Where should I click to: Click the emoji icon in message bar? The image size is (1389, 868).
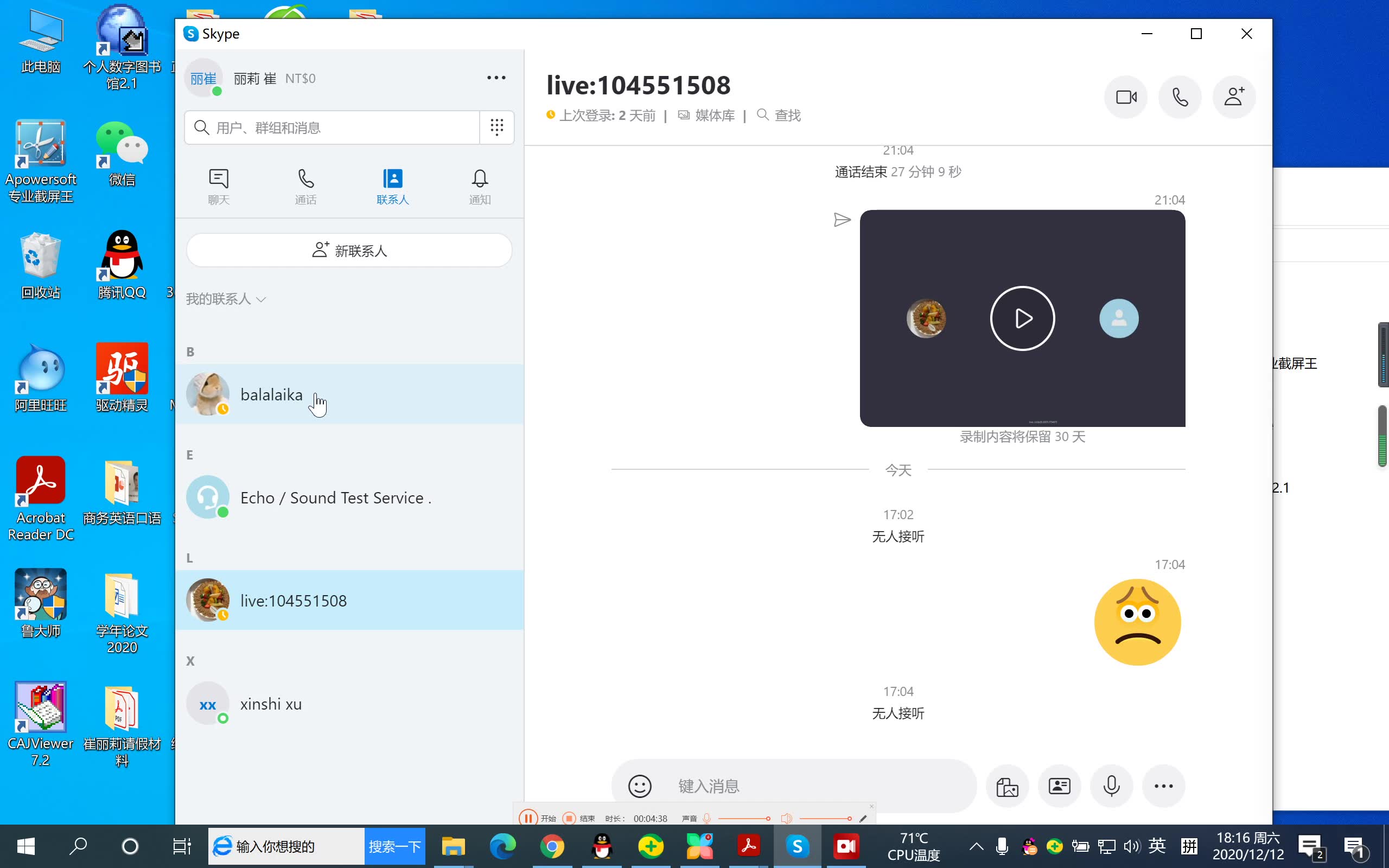[641, 786]
